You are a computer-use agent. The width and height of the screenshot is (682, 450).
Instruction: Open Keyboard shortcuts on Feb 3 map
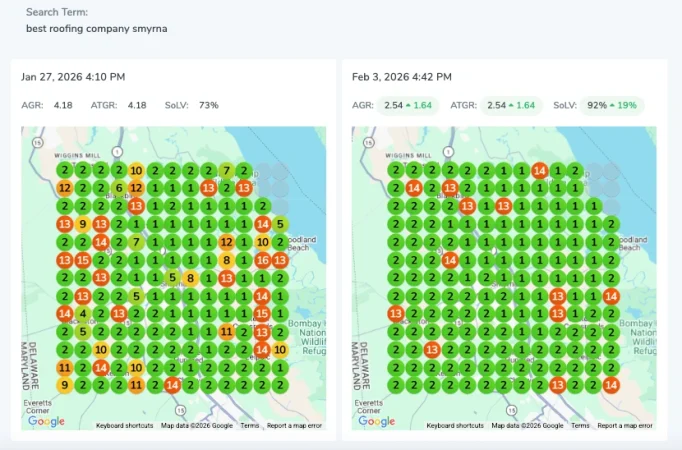(454, 426)
